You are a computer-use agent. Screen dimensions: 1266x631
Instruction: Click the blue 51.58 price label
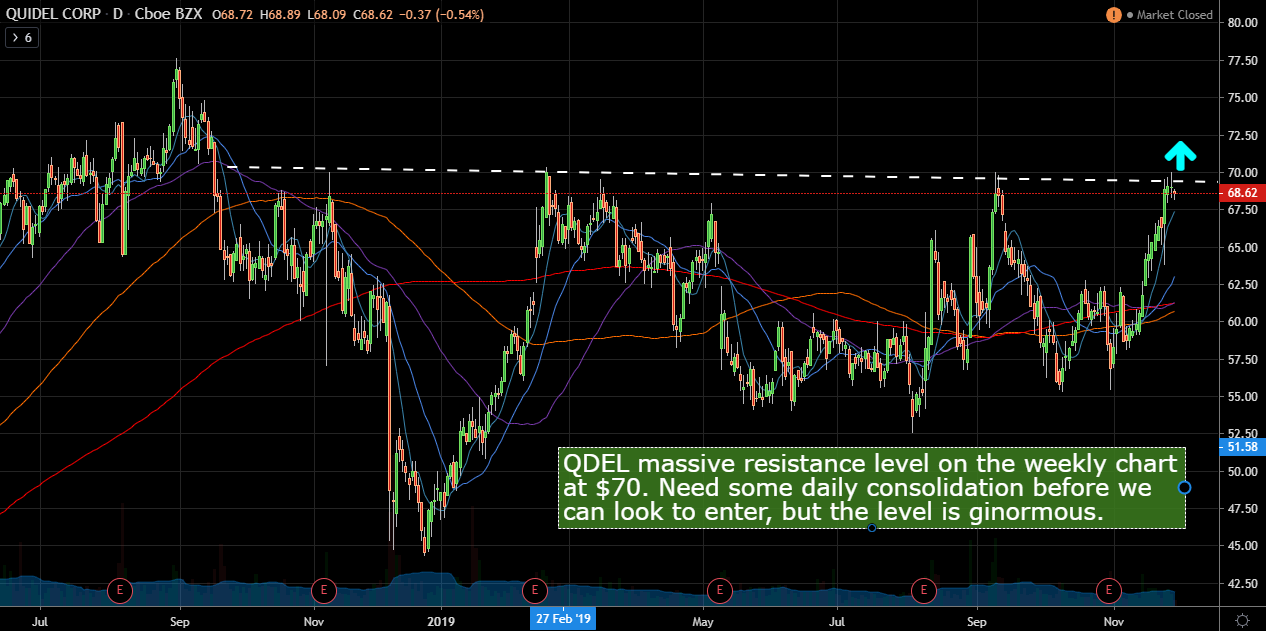(1243, 446)
